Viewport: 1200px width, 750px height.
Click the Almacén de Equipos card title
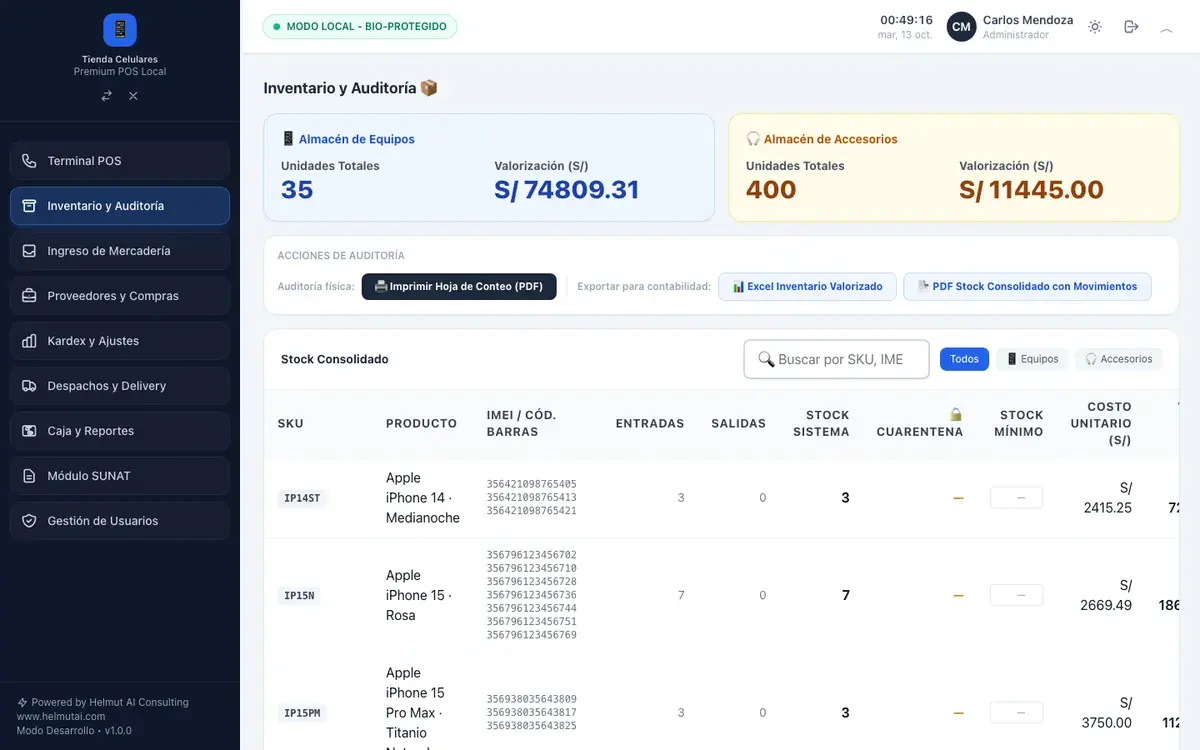point(348,139)
